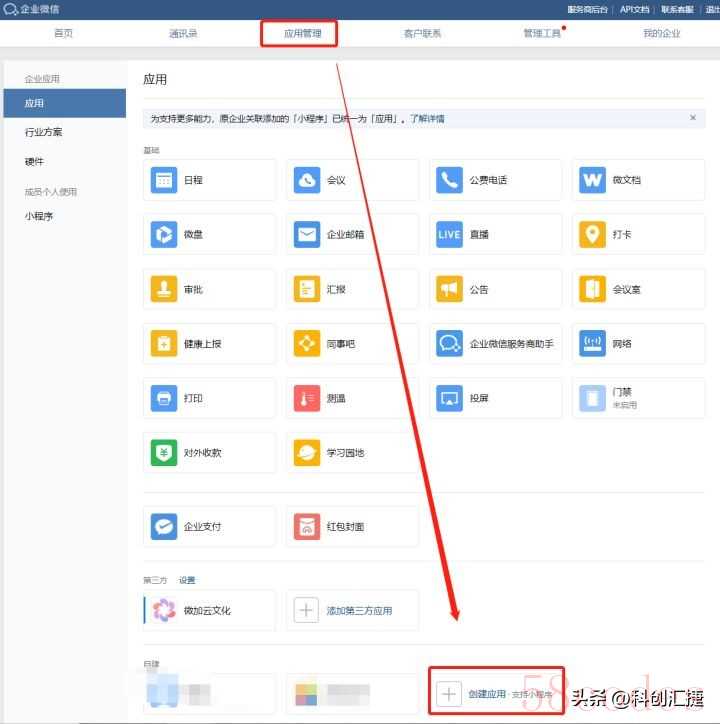Viewport: 720px width, 724px height.
Task: Switch to the 应用管理 top tab
Action: 302,33
